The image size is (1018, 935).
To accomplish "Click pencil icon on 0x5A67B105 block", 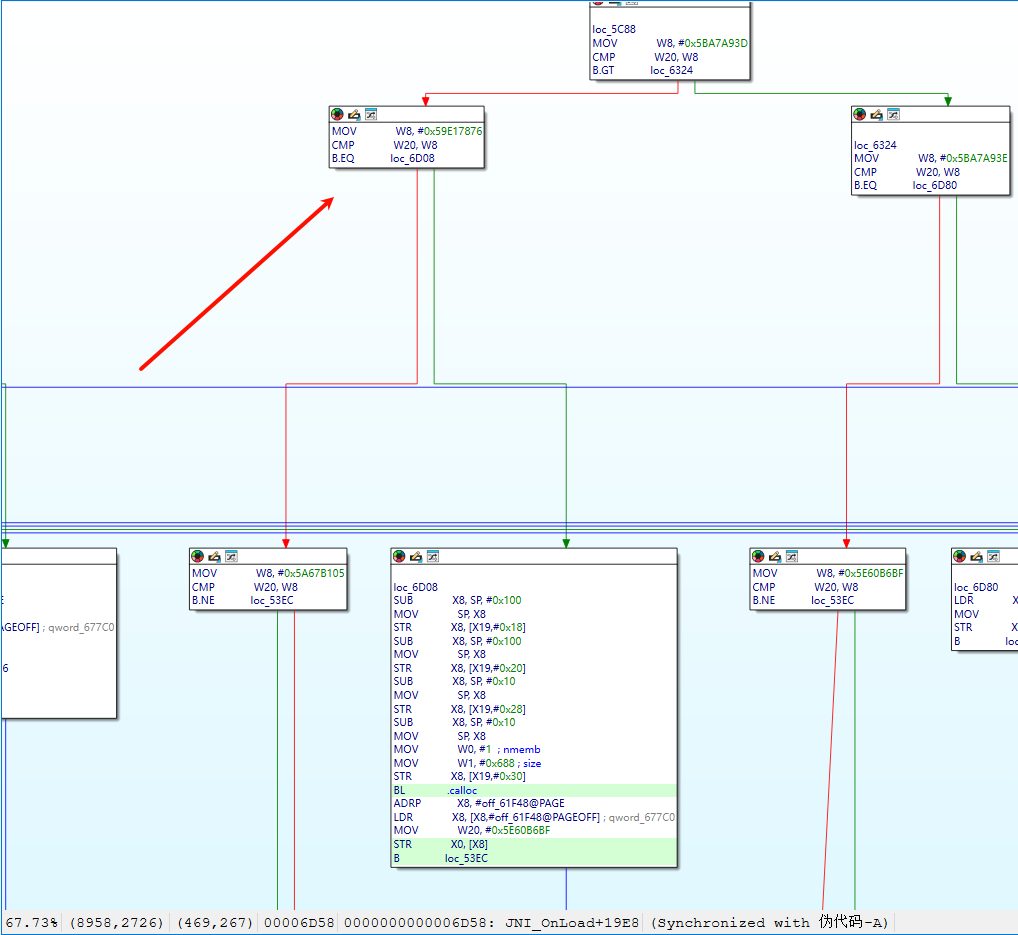I will pyautogui.click(x=214, y=556).
